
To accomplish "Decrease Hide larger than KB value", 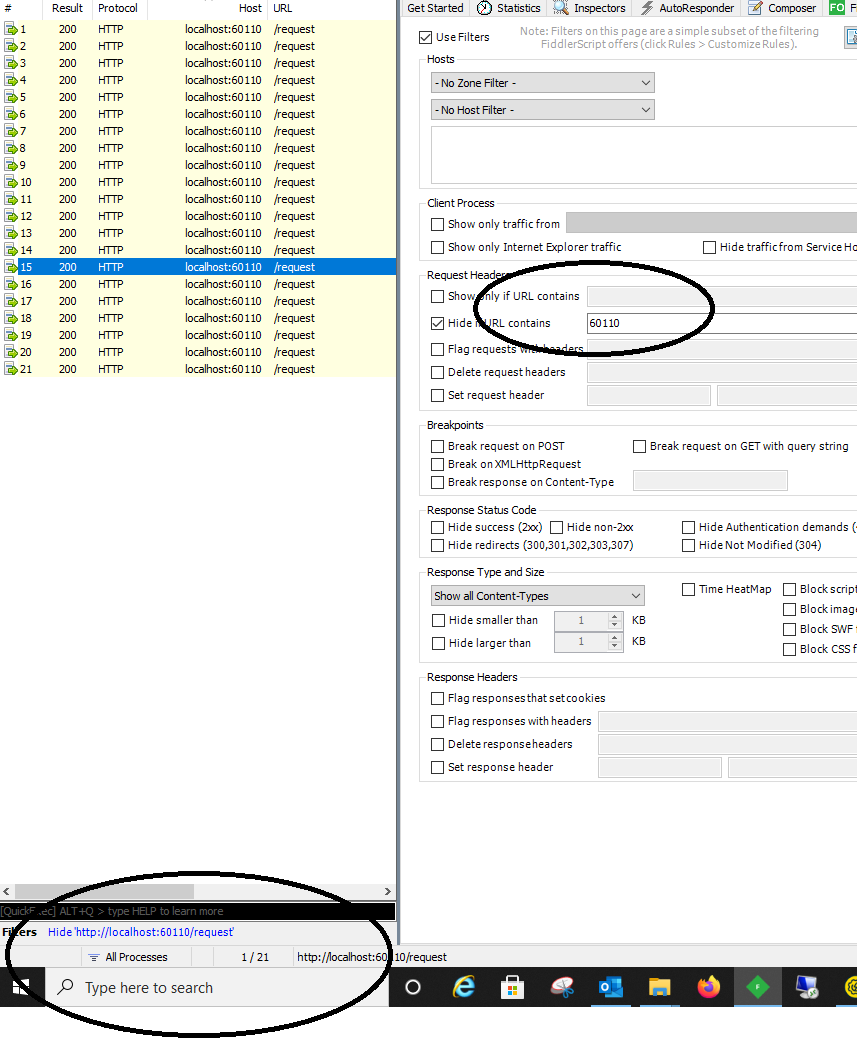I will 615,647.
